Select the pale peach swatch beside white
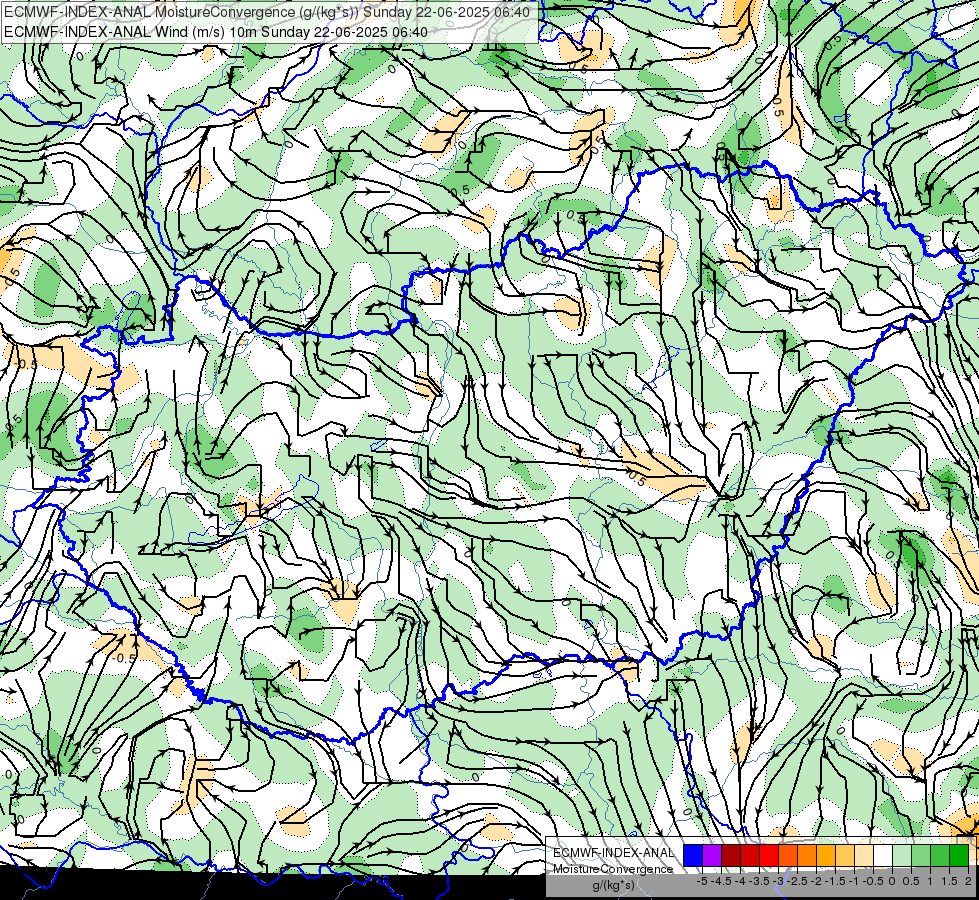 864,855
